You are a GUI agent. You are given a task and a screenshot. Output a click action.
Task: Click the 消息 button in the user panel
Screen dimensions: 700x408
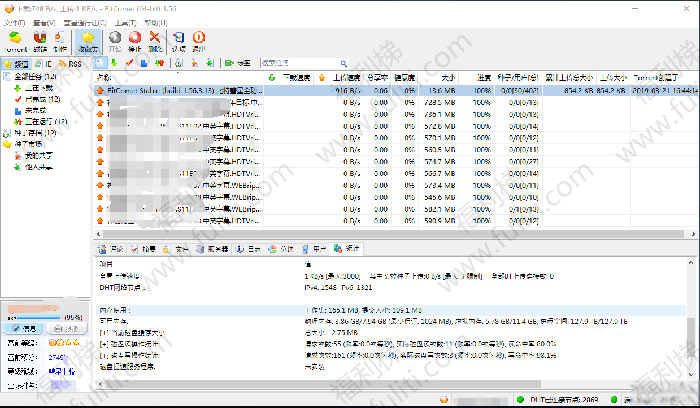(x=31, y=328)
